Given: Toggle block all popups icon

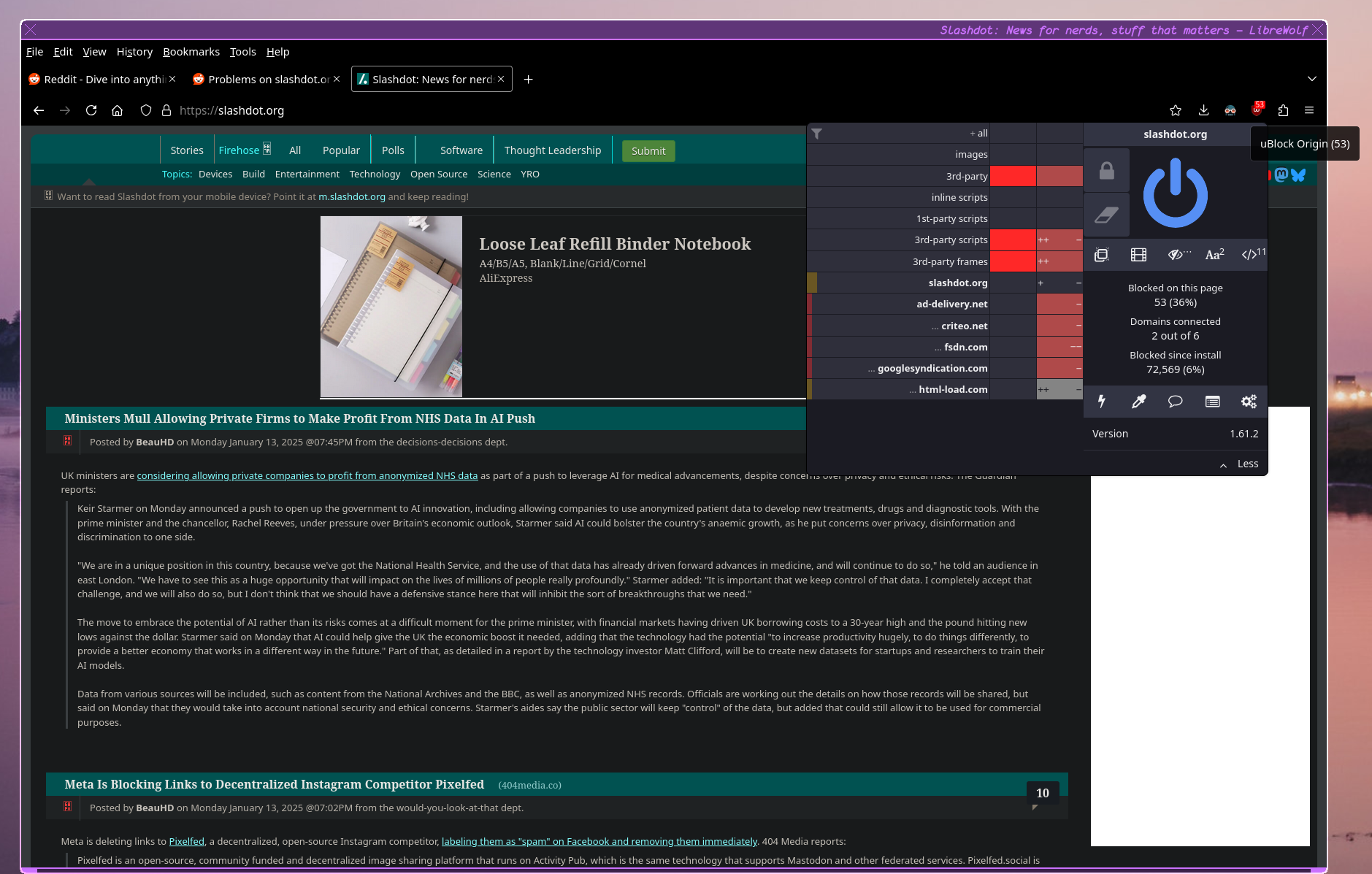Looking at the screenshot, I should [x=1101, y=254].
